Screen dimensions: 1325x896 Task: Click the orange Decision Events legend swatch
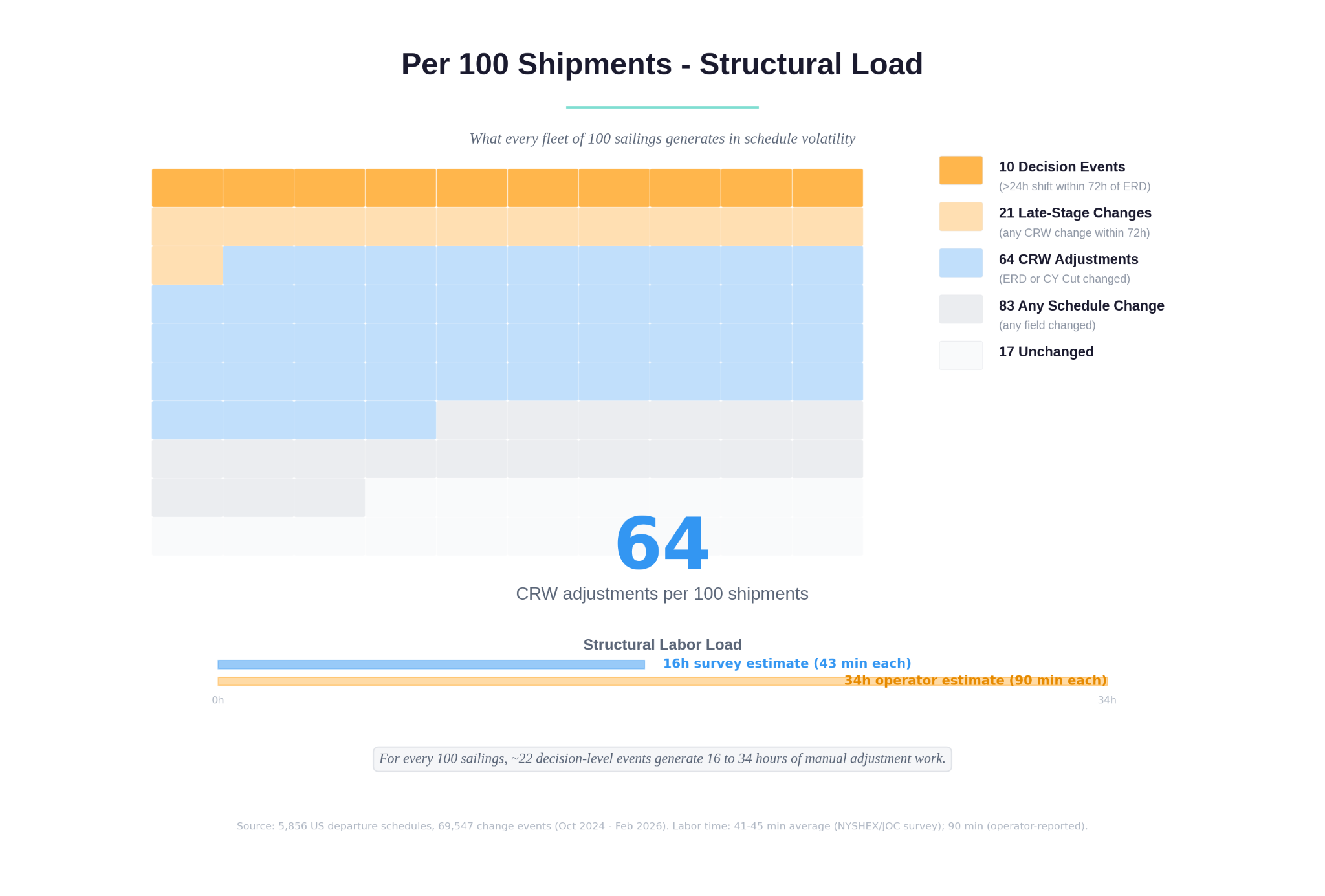click(961, 170)
